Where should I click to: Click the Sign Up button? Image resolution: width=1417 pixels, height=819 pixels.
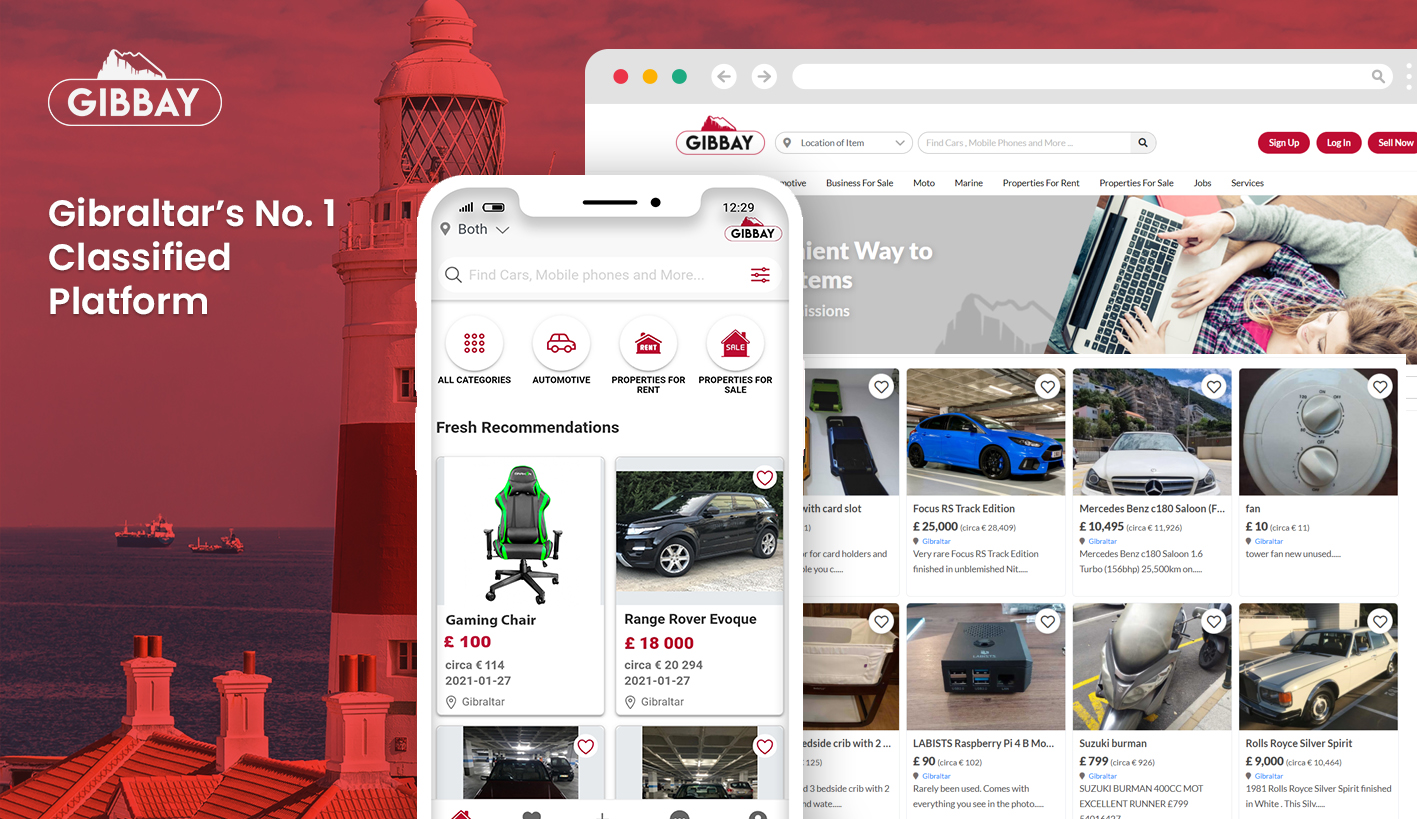[x=1283, y=143]
